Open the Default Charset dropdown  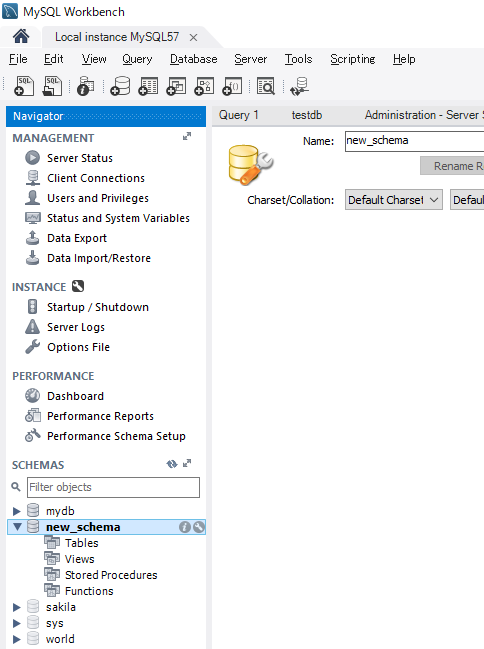[394, 200]
